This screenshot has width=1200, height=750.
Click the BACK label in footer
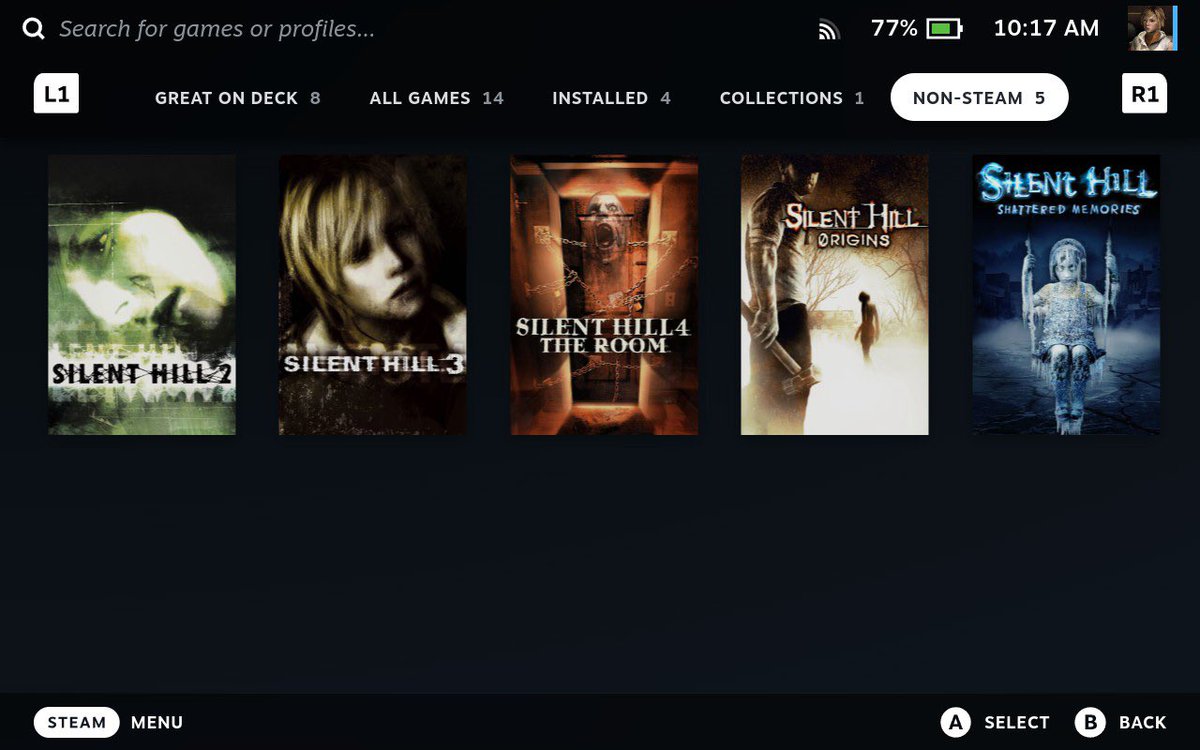[1143, 722]
